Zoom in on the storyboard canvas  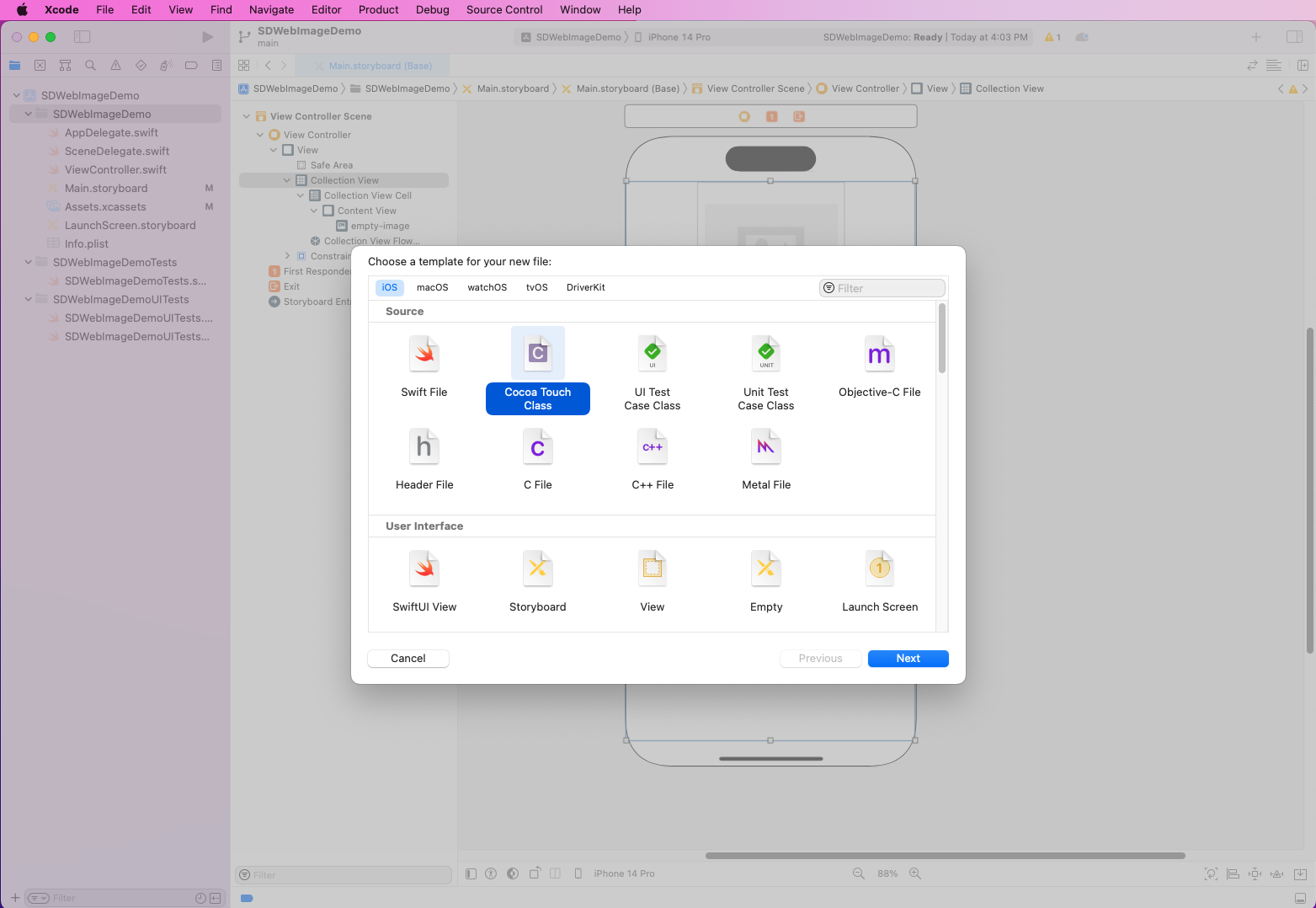pyautogui.click(x=915, y=873)
